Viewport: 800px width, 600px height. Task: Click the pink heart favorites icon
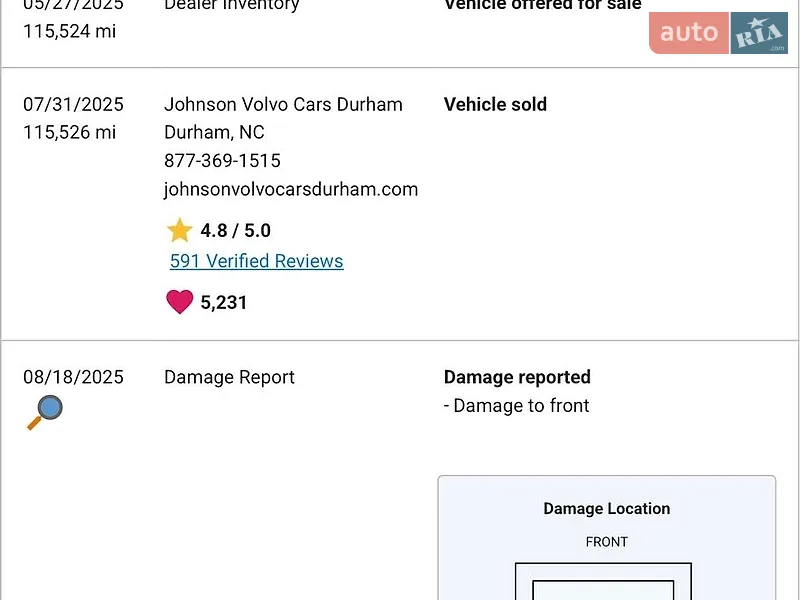(x=180, y=302)
